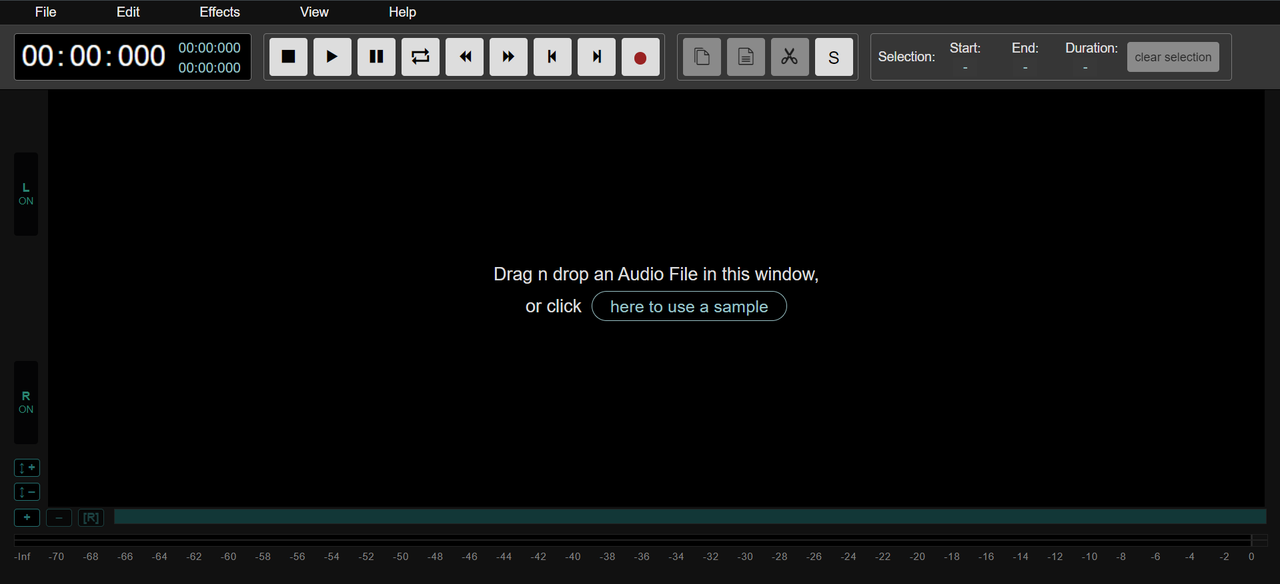The width and height of the screenshot is (1280, 584).
Task: Toggle the right channel R ON
Action: click(x=26, y=402)
